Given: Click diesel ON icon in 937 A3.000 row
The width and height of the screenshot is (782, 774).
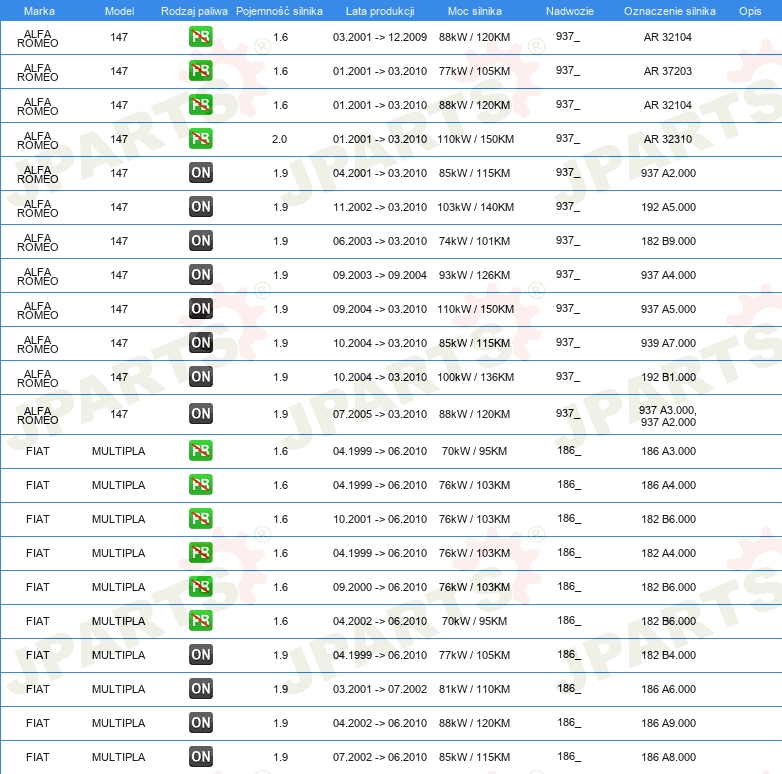Looking at the screenshot, I should click(x=200, y=413).
